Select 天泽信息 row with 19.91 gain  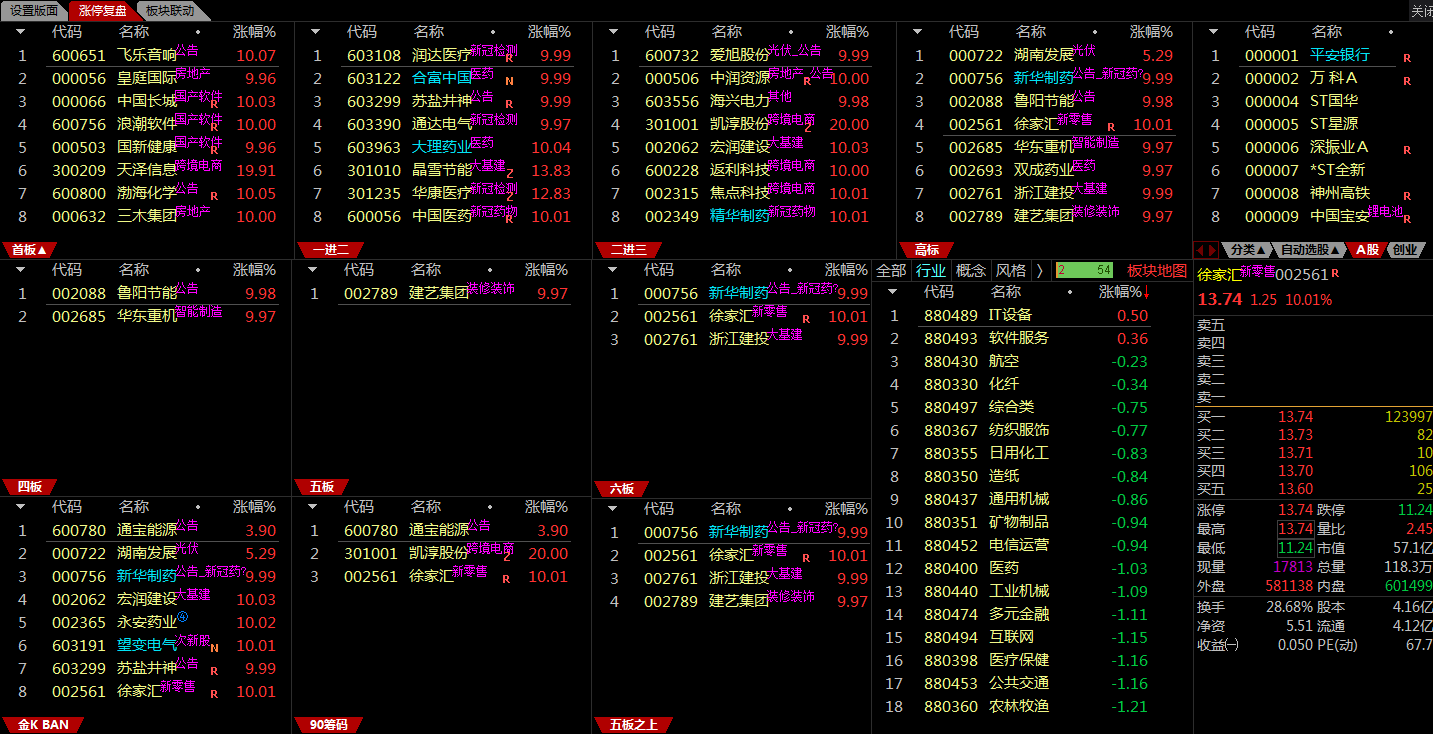(147, 170)
